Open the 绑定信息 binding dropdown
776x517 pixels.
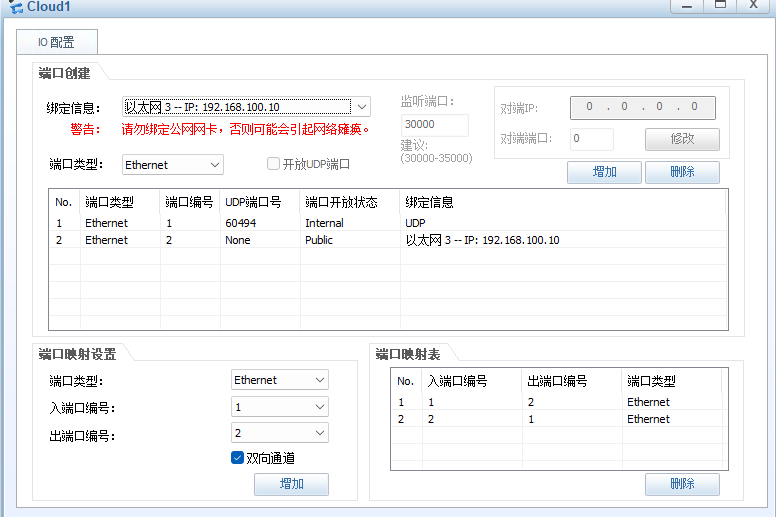point(246,107)
